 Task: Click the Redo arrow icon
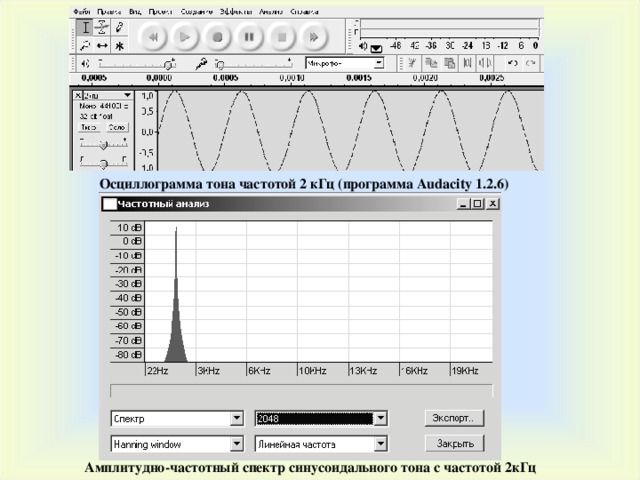tap(530, 63)
